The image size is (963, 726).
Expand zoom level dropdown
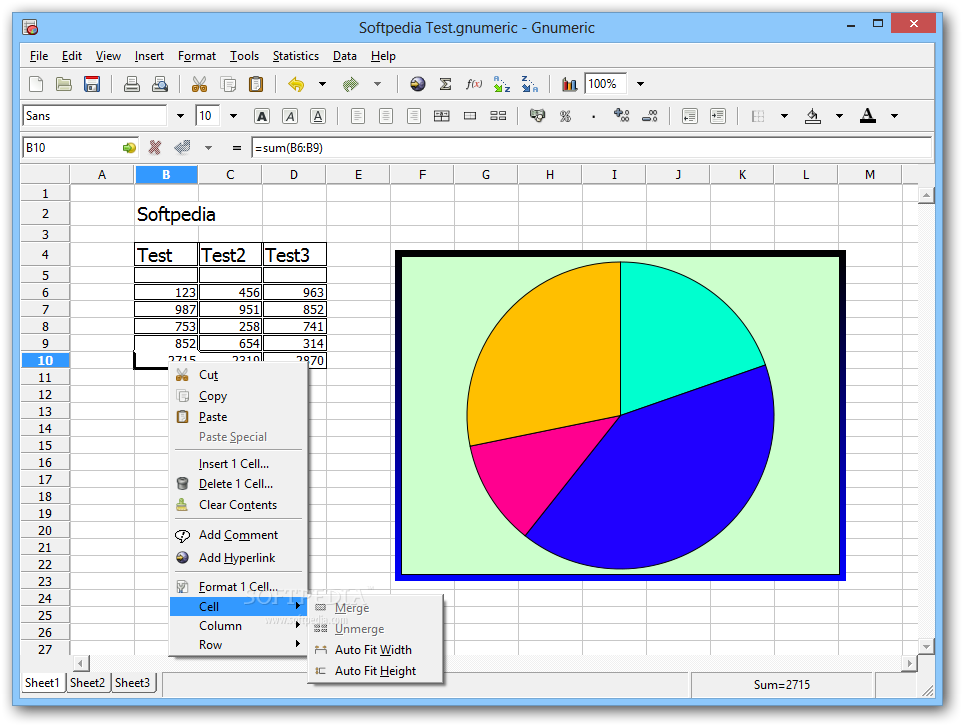click(x=640, y=84)
